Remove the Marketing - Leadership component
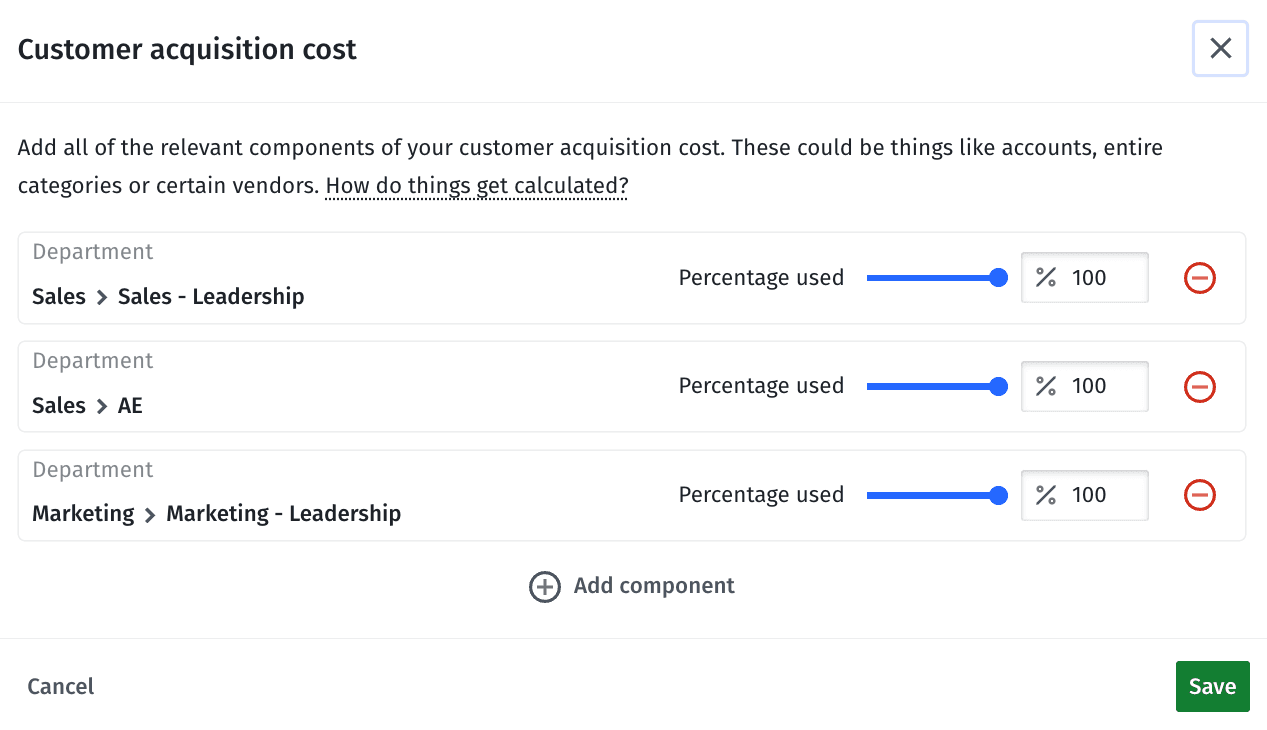The width and height of the screenshot is (1267, 730). [x=1199, y=495]
